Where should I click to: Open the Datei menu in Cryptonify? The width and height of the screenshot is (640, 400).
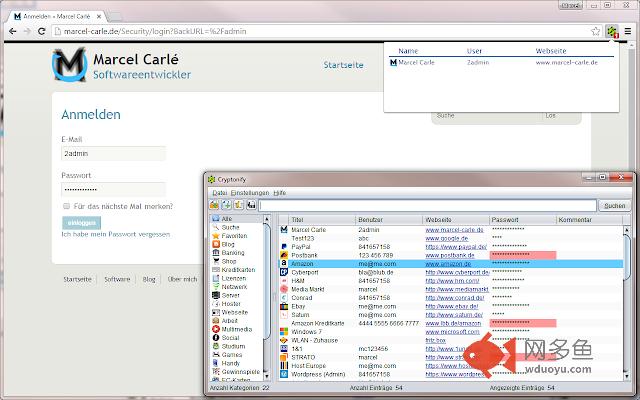point(220,193)
